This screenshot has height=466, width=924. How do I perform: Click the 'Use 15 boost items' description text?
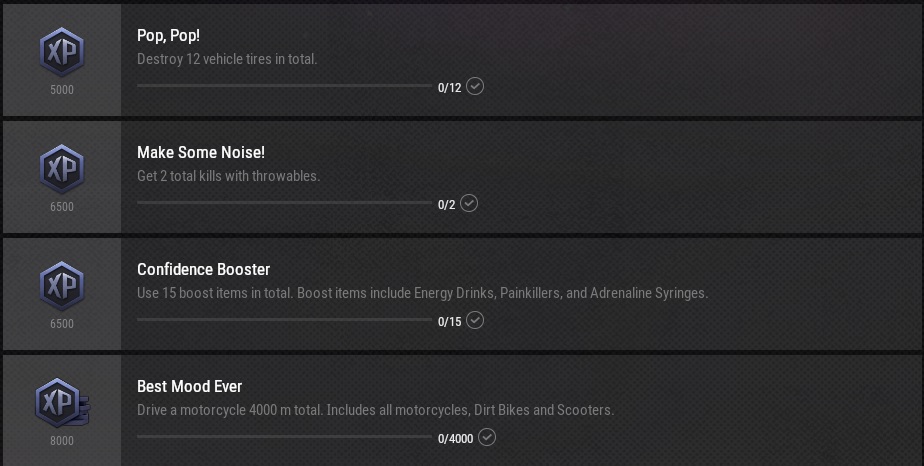pos(422,293)
